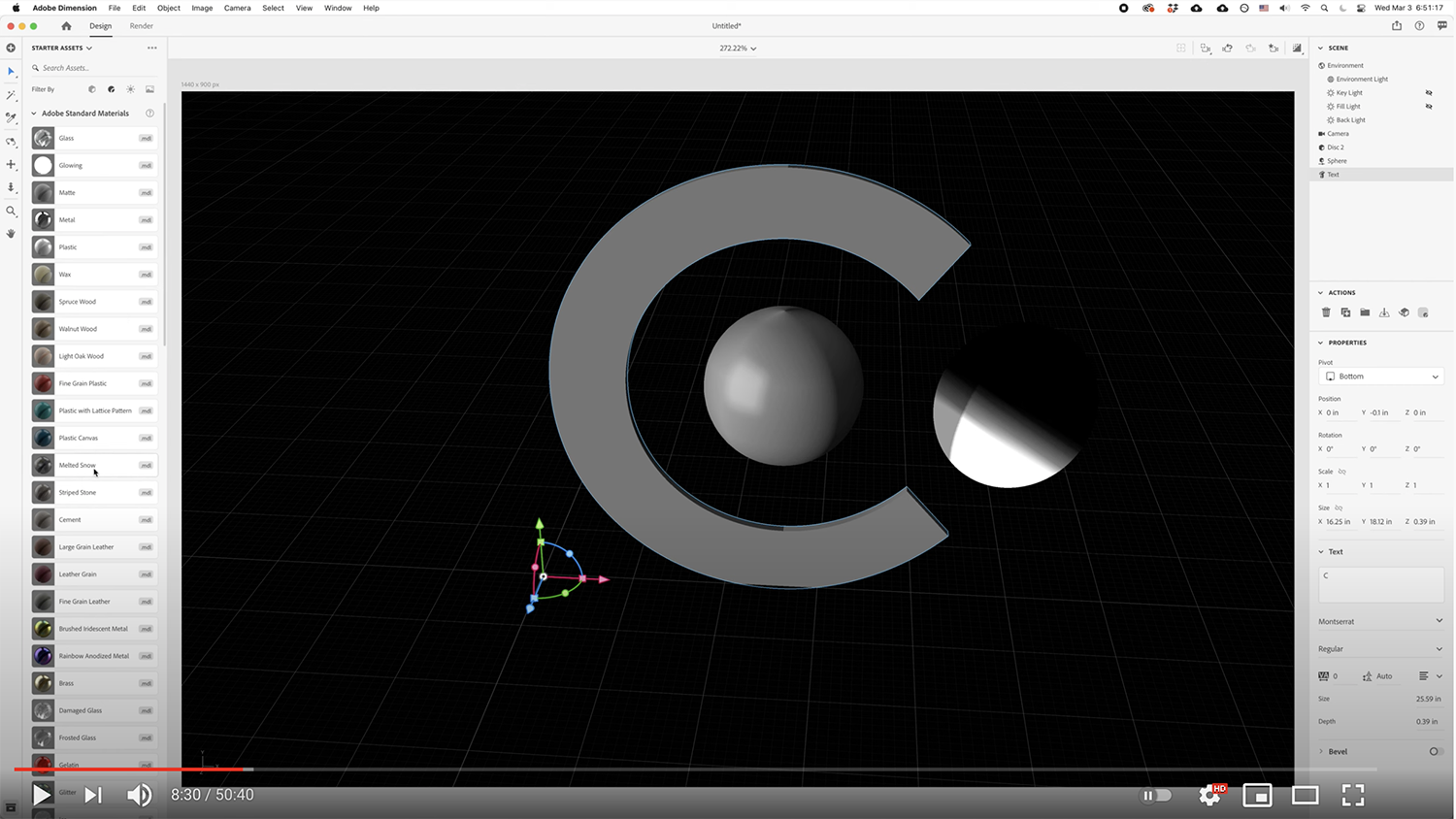Toggle the Bevel switch
The width and height of the screenshot is (1456, 819).
(x=1436, y=751)
